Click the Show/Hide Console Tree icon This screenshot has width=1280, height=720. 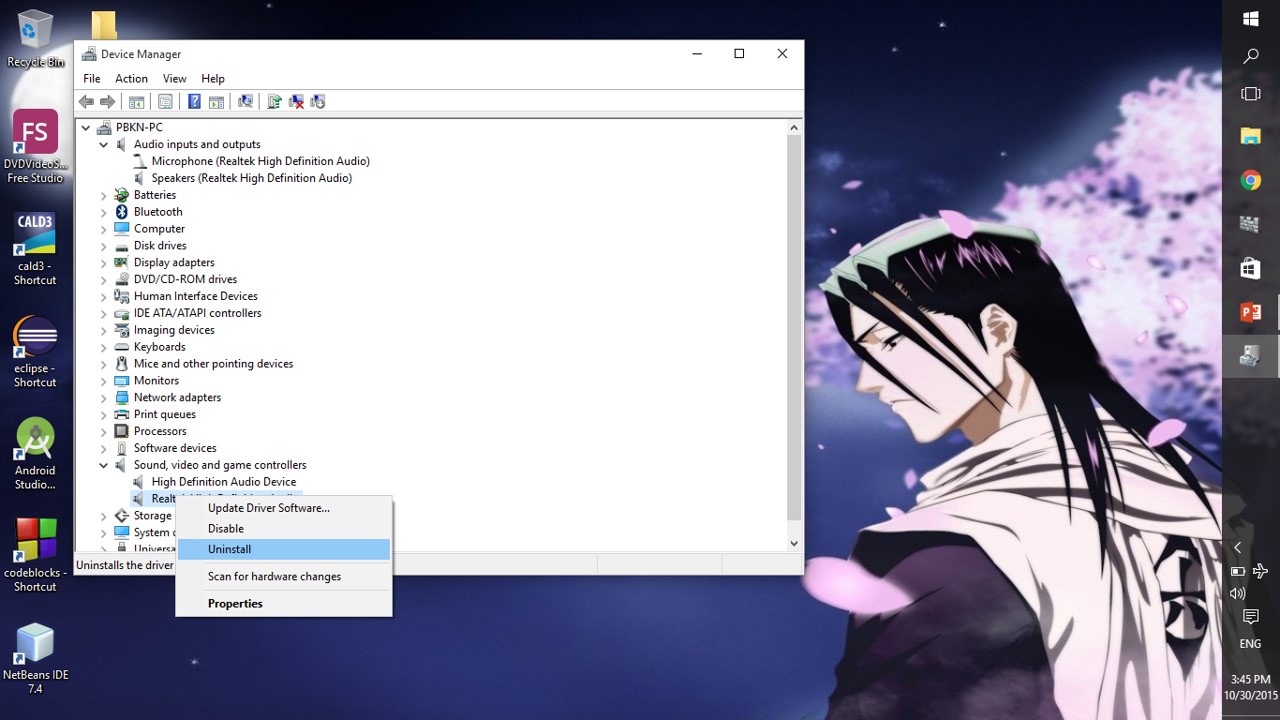[x=137, y=102]
